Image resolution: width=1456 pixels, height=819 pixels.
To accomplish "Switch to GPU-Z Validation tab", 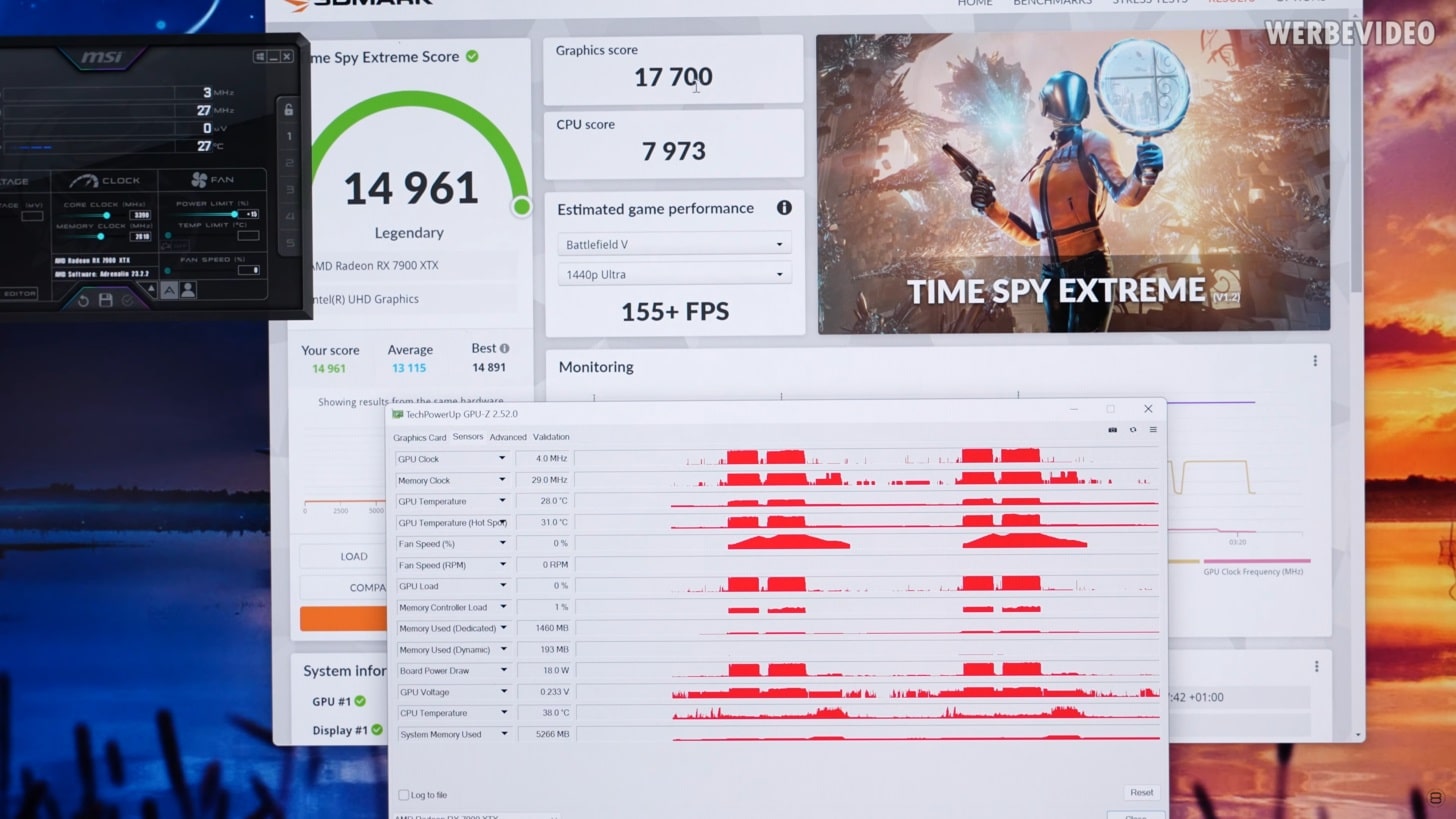I will click(551, 437).
